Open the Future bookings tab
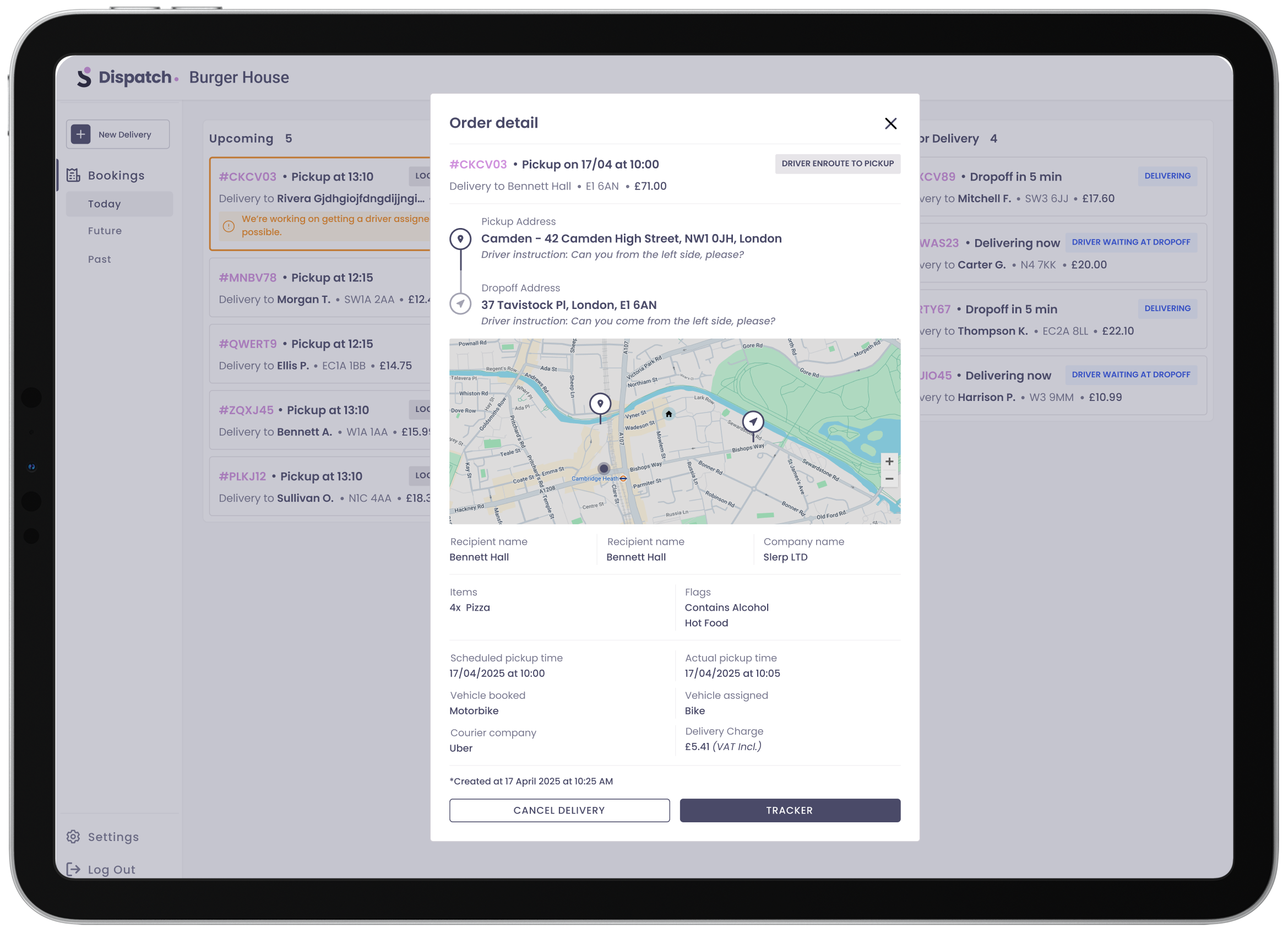This screenshot has height=933, width=1288. (x=105, y=231)
